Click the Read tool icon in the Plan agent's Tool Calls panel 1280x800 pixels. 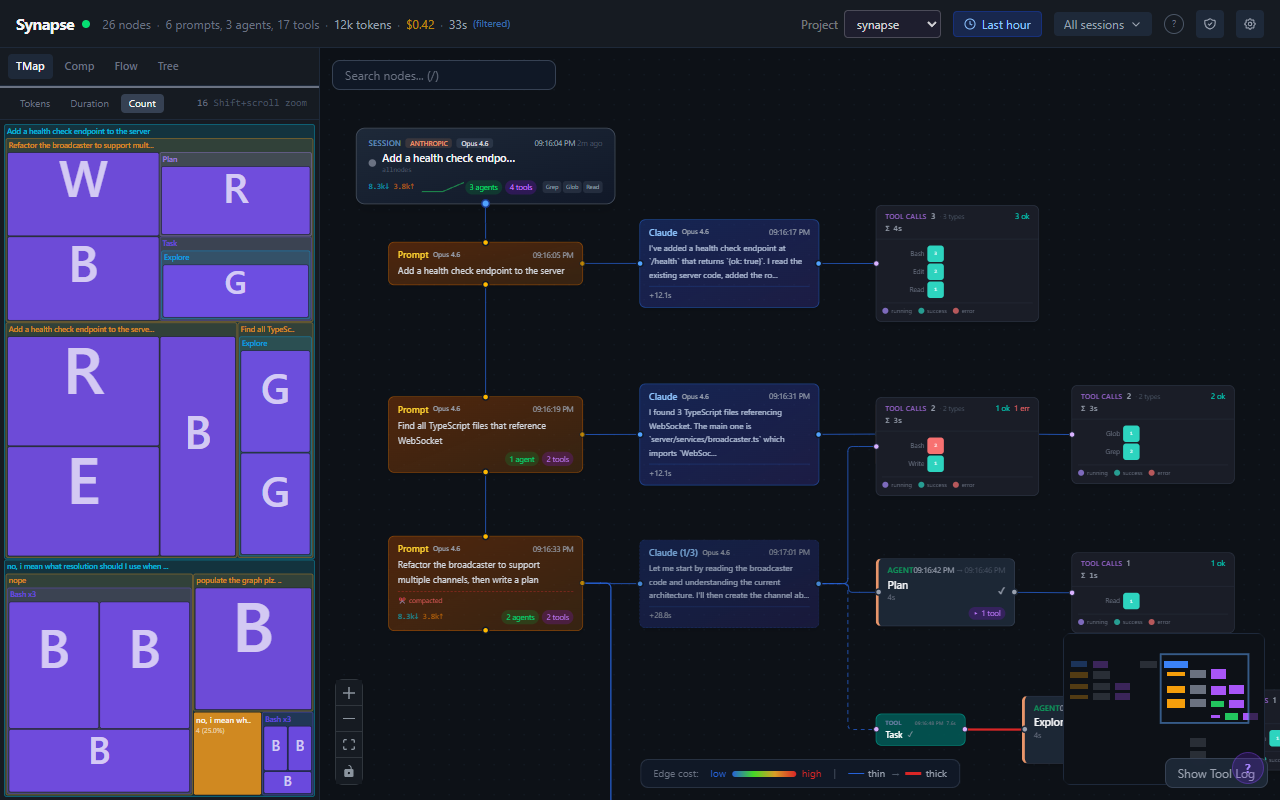click(1131, 600)
